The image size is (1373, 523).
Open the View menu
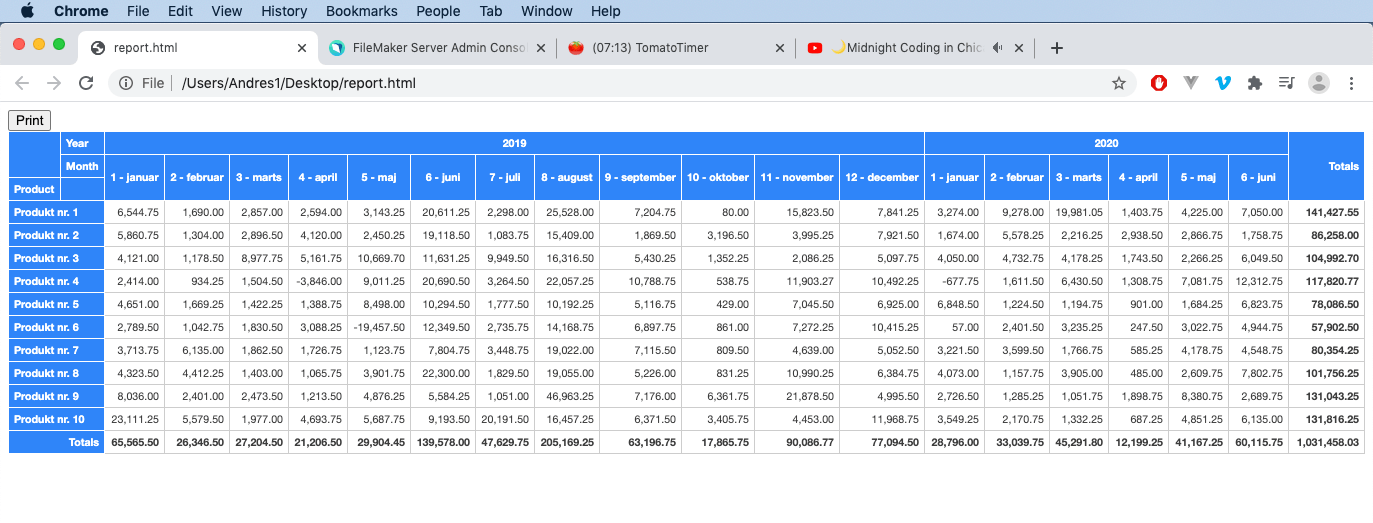click(227, 11)
